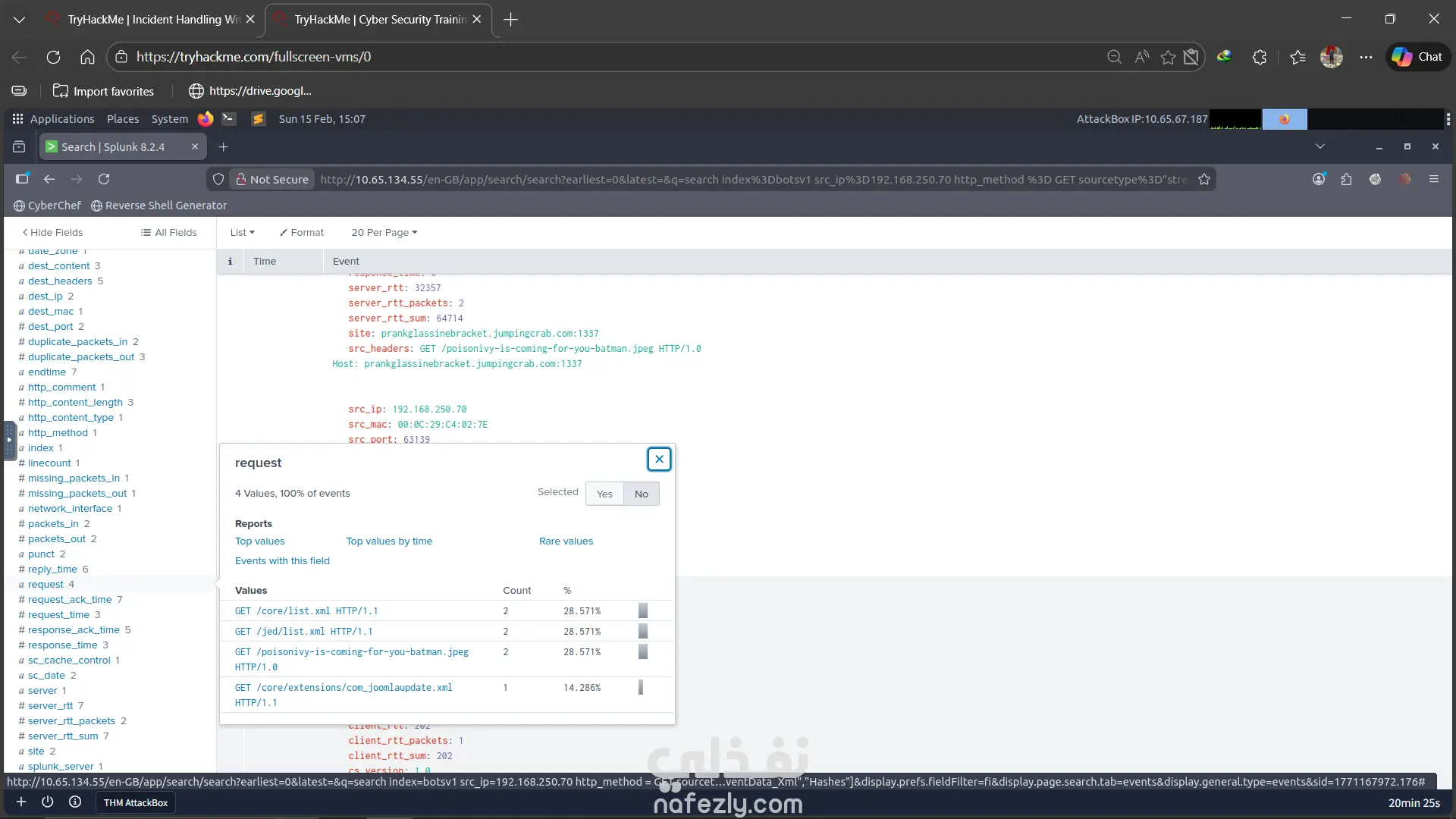Bookmark the Splunk page with the star icon
Viewport: 1456px width, 819px height.
(x=1204, y=180)
